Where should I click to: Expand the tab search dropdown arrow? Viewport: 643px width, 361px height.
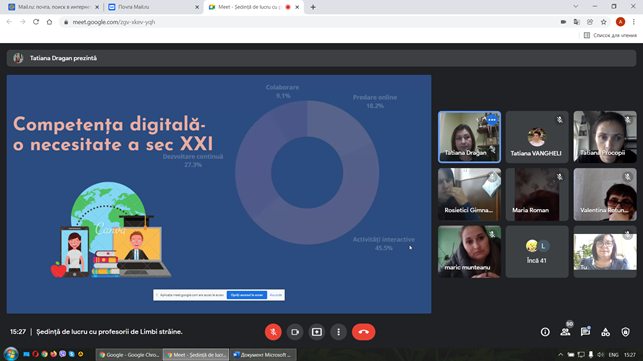[576, 7]
